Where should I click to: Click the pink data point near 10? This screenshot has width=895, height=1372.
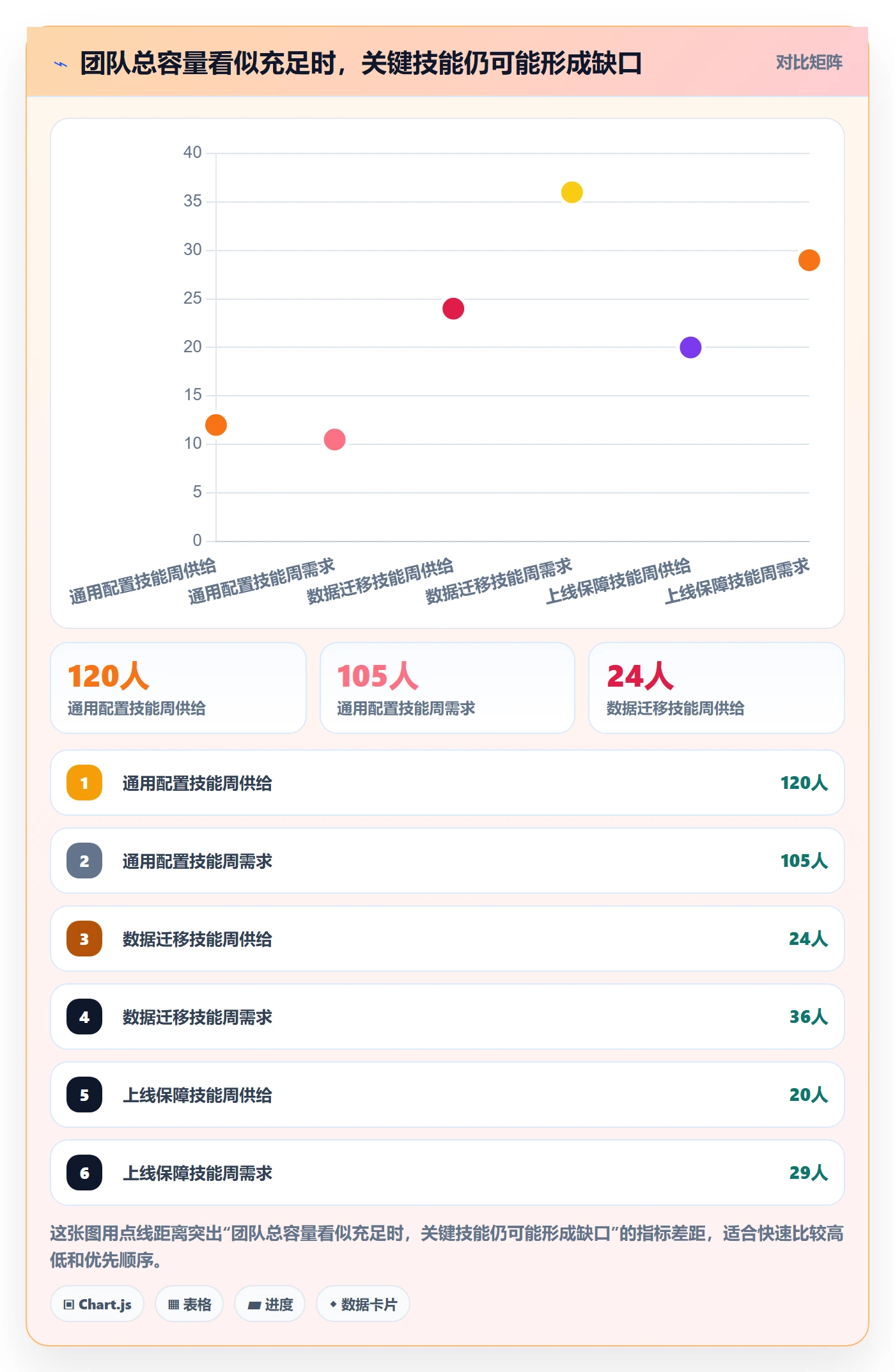click(334, 440)
